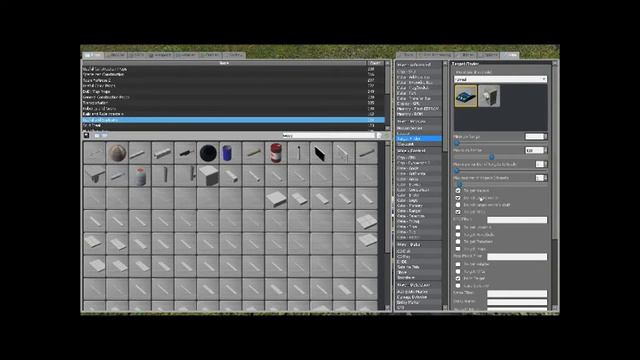Enable Check Buddy List checkbox
Image resolution: width=640 pixels, height=360 pixels.
pyautogui.click(x=458, y=286)
